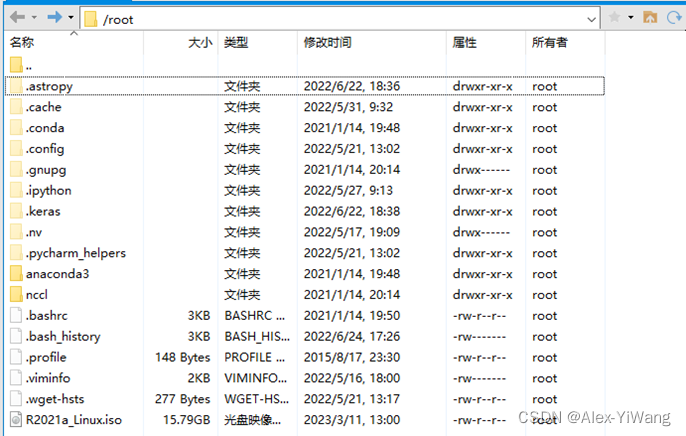
Task: Select the .bashrc file icon
Action: pyautogui.click(x=16, y=315)
